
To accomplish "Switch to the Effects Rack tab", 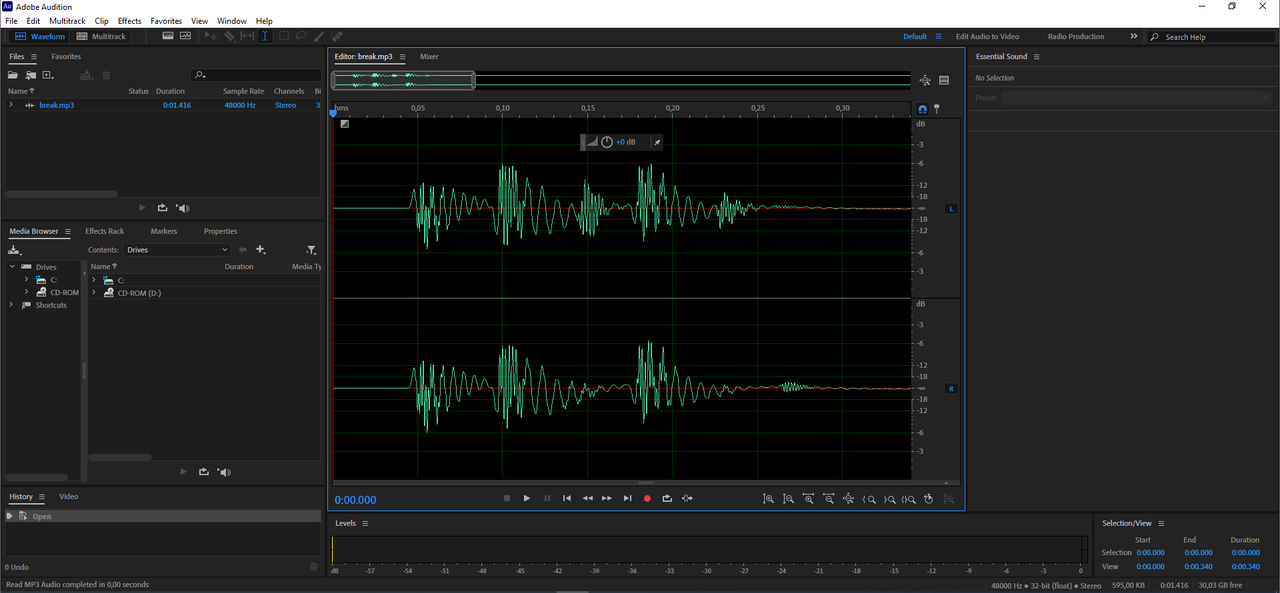I will click(104, 231).
